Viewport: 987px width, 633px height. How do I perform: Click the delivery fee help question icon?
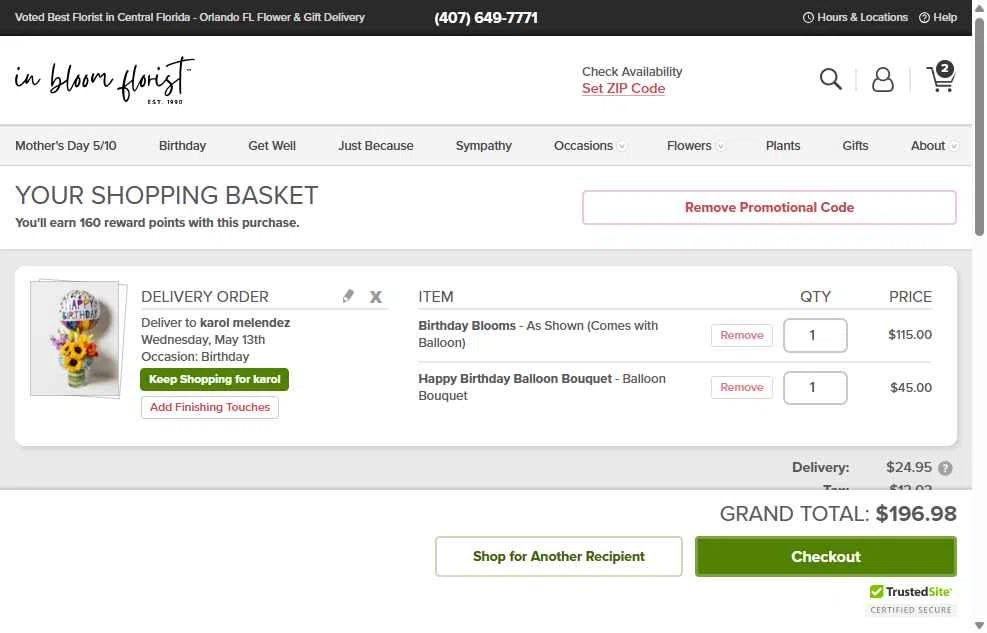[x=945, y=468]
